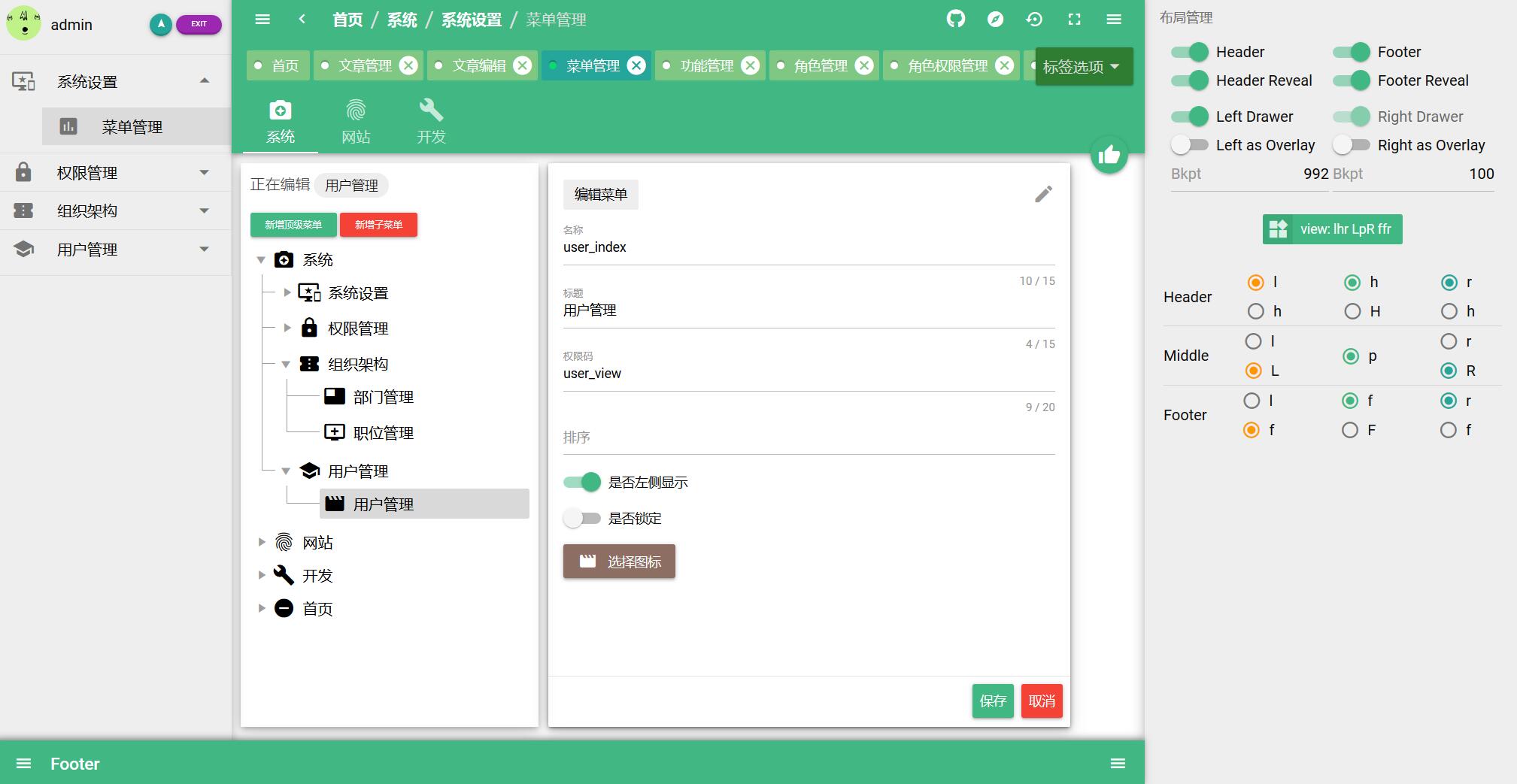This screenshot has height=784, width=1517.
Task: Expand 权限管理 tree node
Action: 287,328
